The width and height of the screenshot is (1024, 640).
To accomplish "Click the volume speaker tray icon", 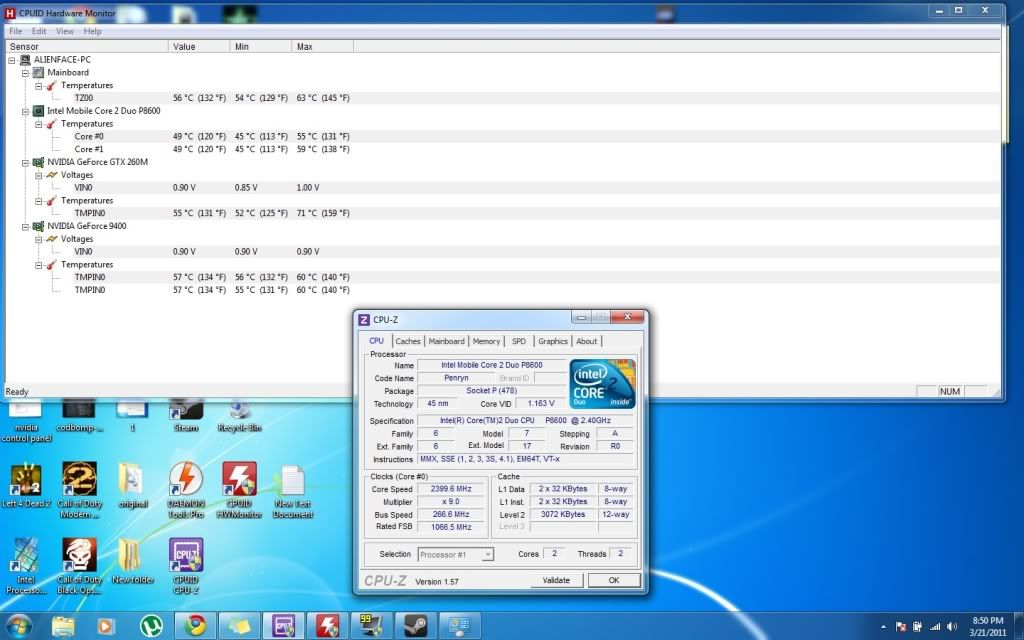I will tap(952, 627).
